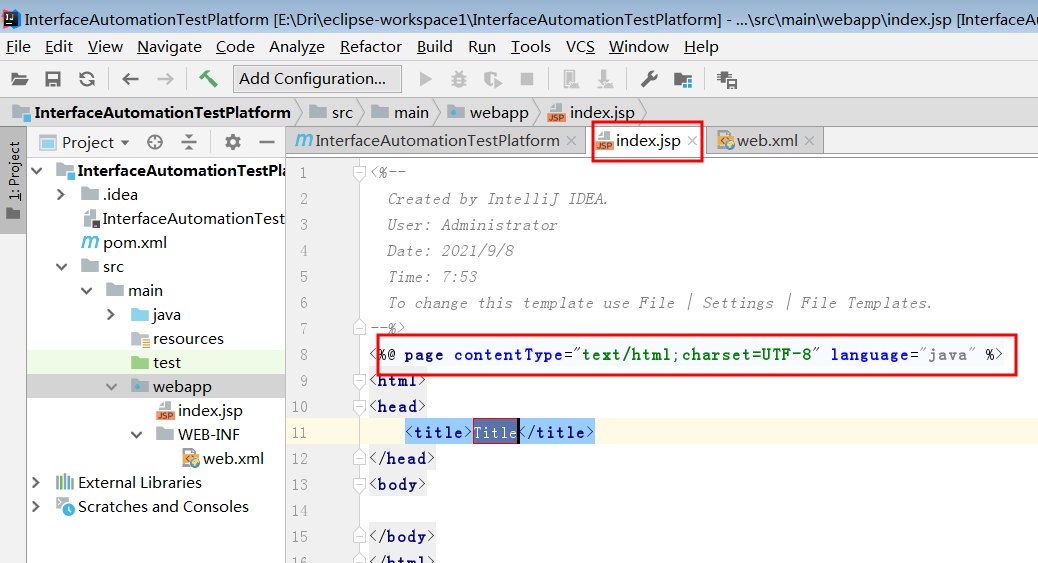This screenshot has height=563, width=1038.
Task: Open the Tools menu
Action: click(x=530, y=47)
